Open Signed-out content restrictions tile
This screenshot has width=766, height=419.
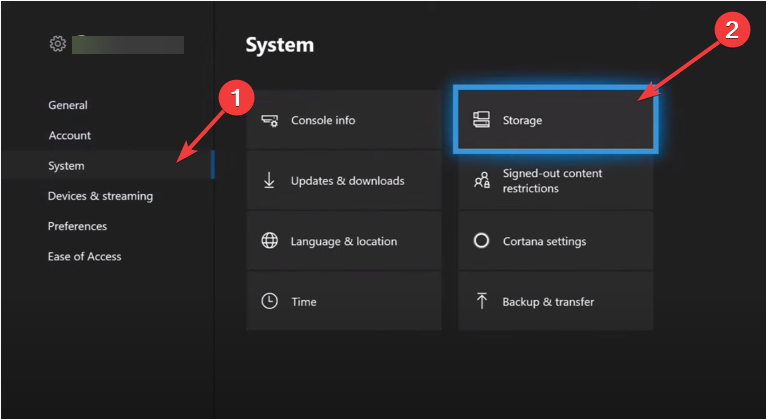(x=555, y=180)
